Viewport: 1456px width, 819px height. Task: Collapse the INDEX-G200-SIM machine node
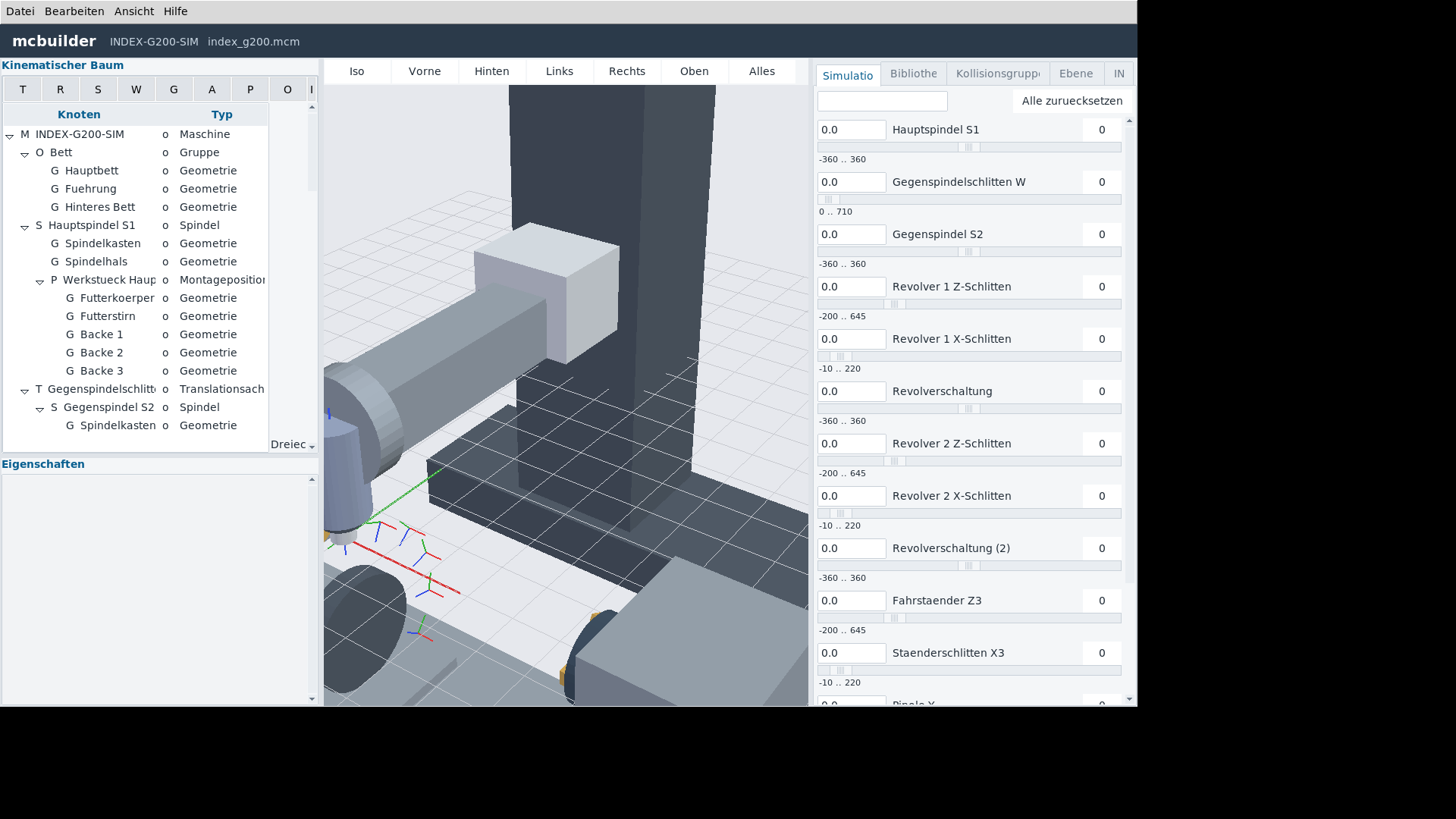[10, 136]
